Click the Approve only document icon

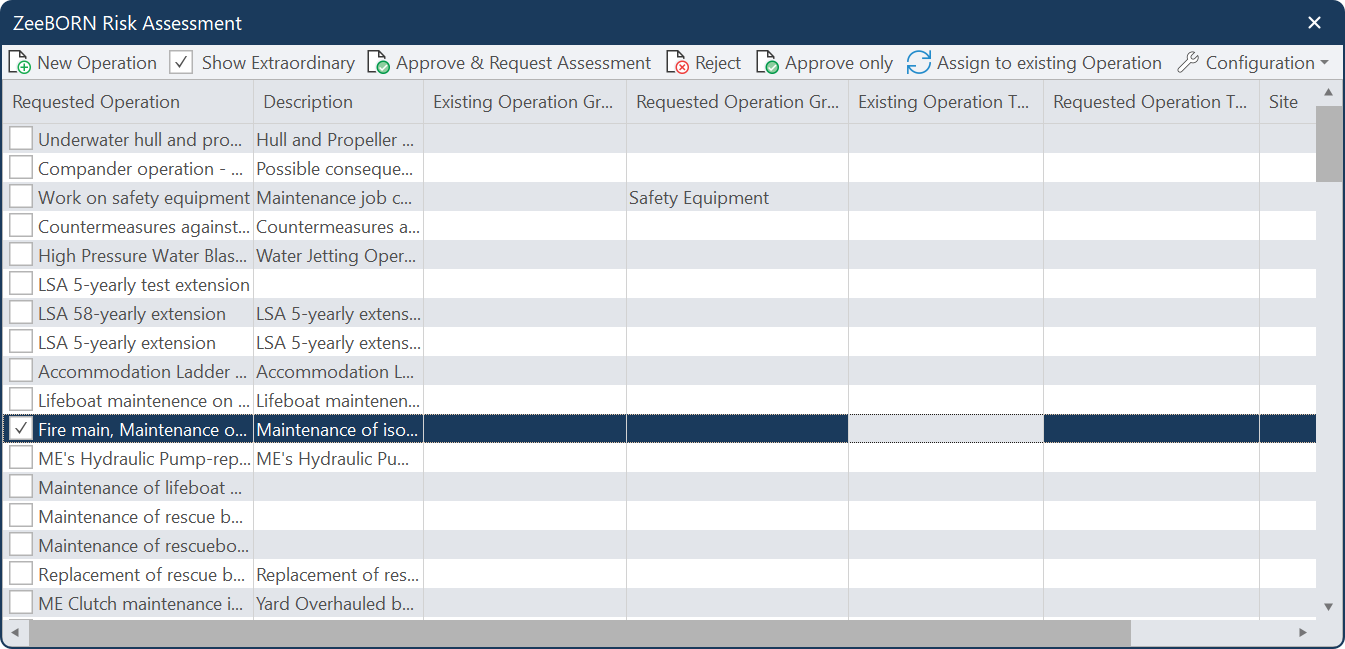[767, 63]
